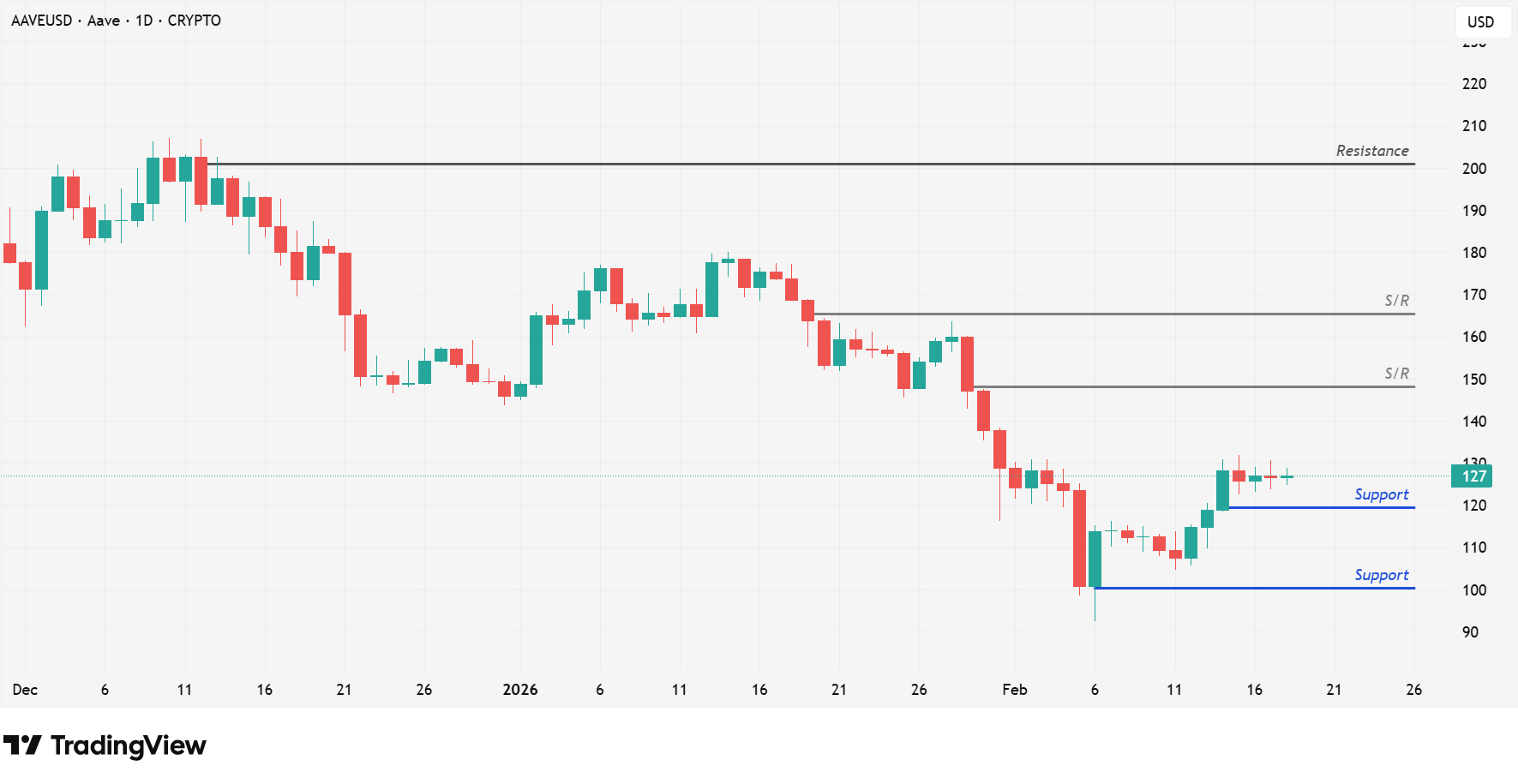Click the blue support line at 100
The height and width of the screenshot is (784, 1518).
[1243, 588]
